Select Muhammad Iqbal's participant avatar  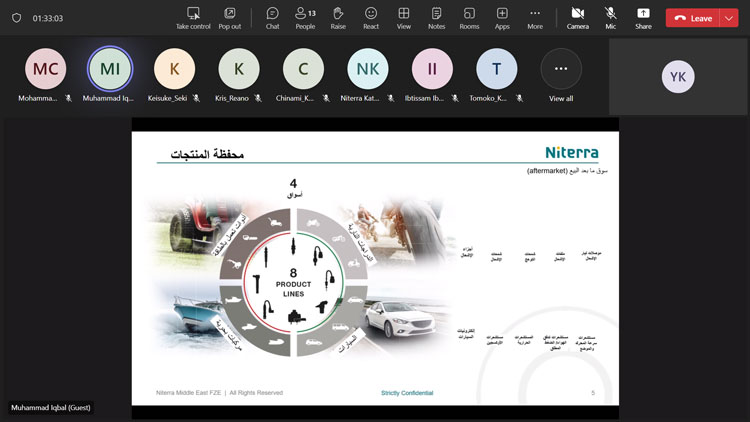(x=109, y=69)
